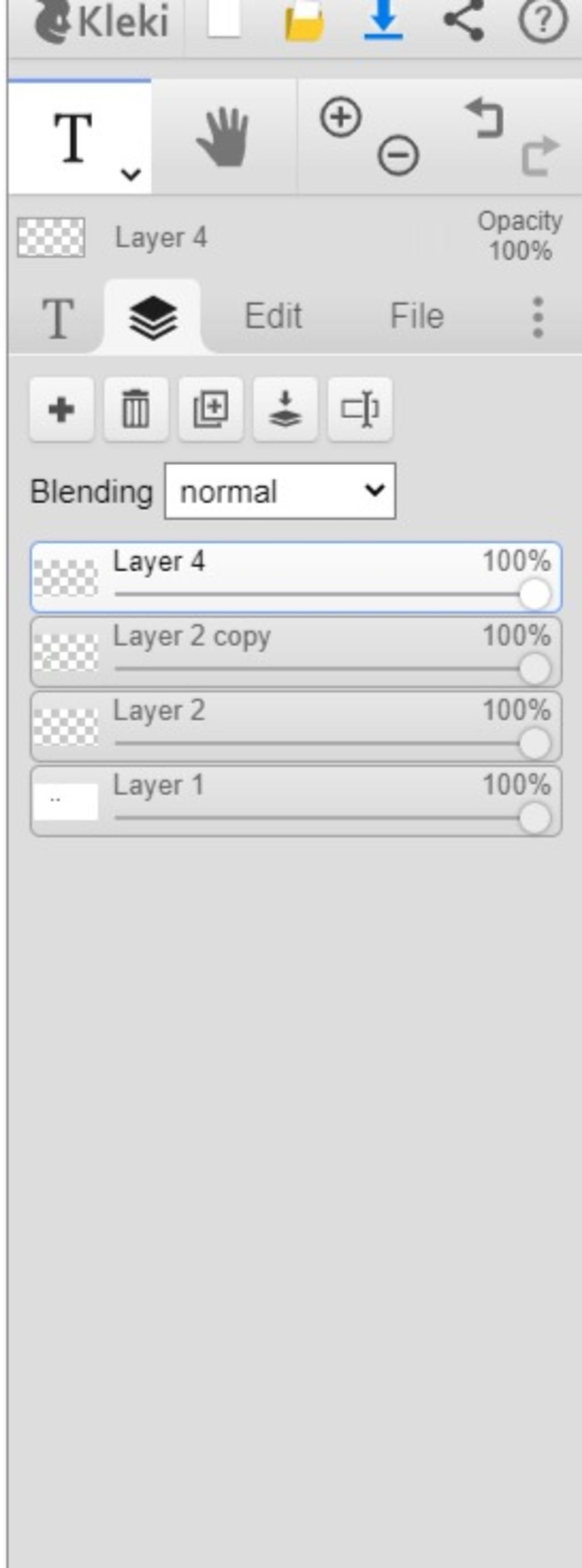
Task: Delete layer with trash icon
Action: point(136,409)
